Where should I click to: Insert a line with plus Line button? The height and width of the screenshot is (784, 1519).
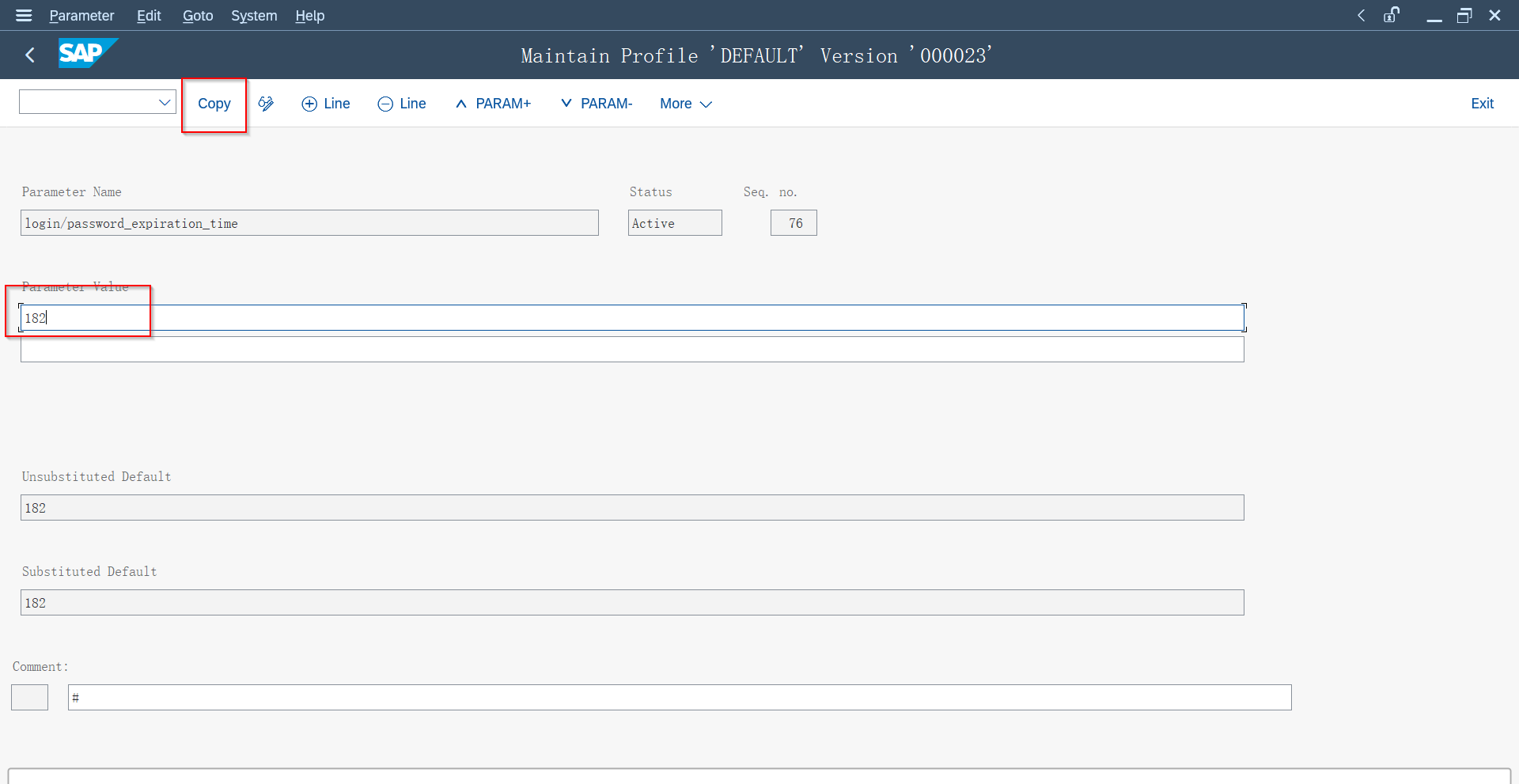326,104
